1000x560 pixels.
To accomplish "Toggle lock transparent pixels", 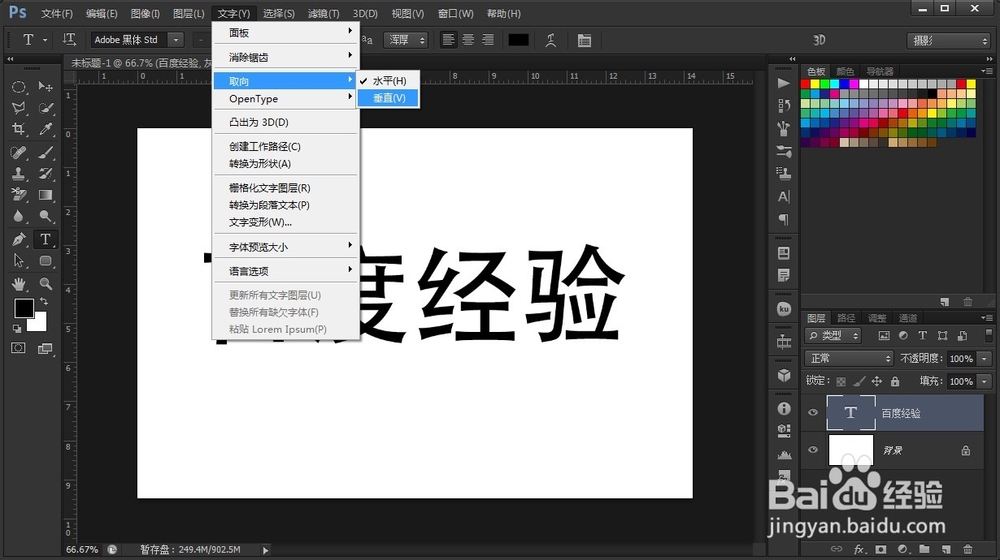I will coord(841,381).
